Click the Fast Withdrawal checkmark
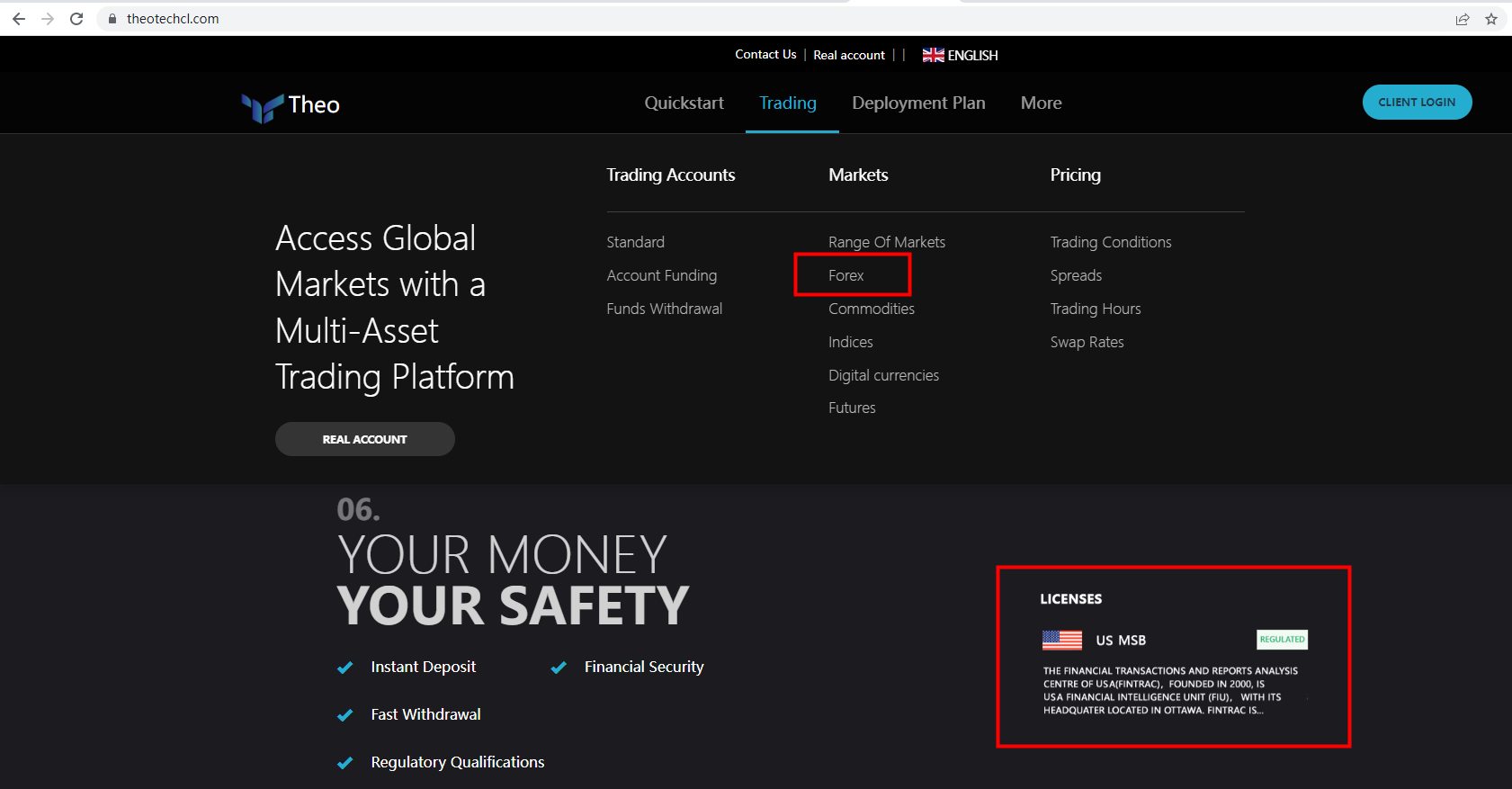Image resolution: width=1512 pixels, height=789 pixels. [x=344, y=715]
